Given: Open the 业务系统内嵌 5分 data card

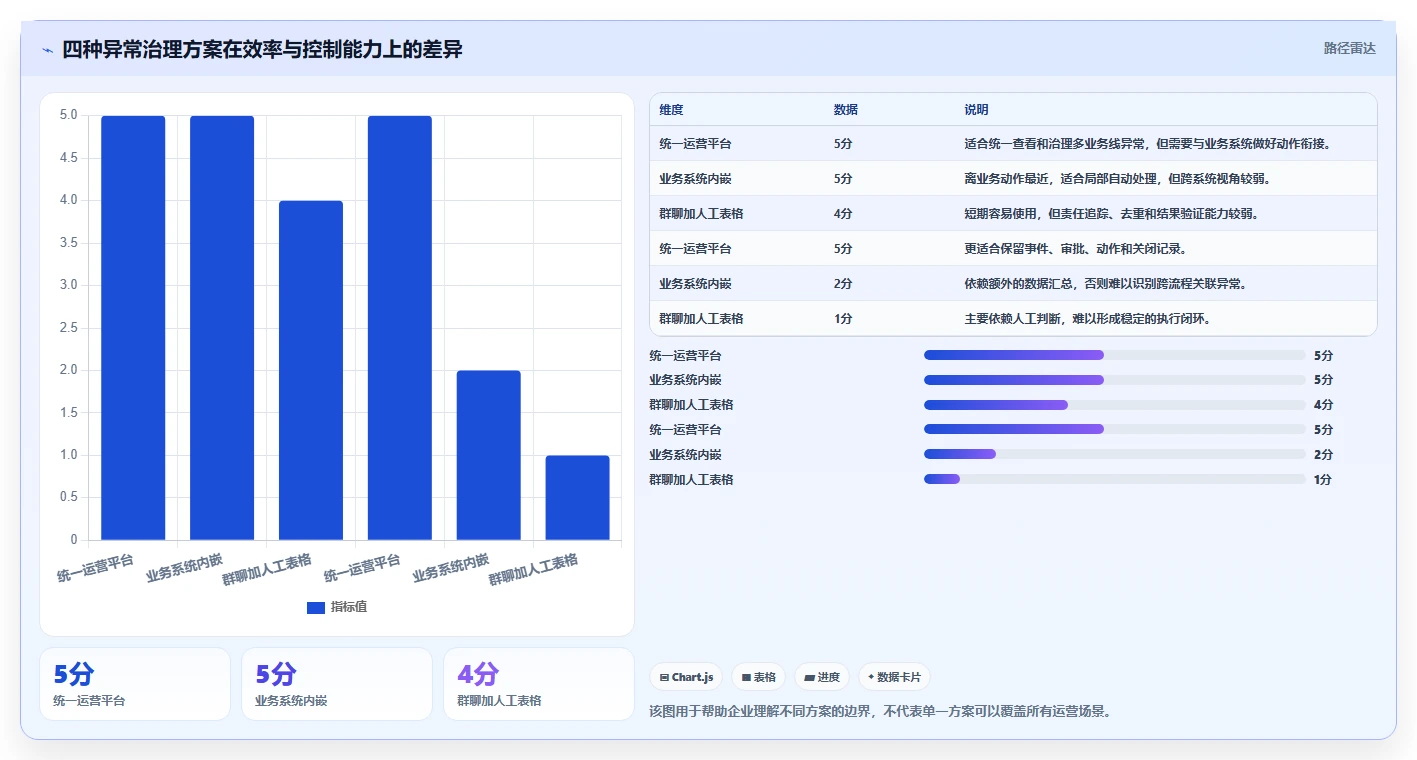Looking at the screenshot, I should 337,684.
